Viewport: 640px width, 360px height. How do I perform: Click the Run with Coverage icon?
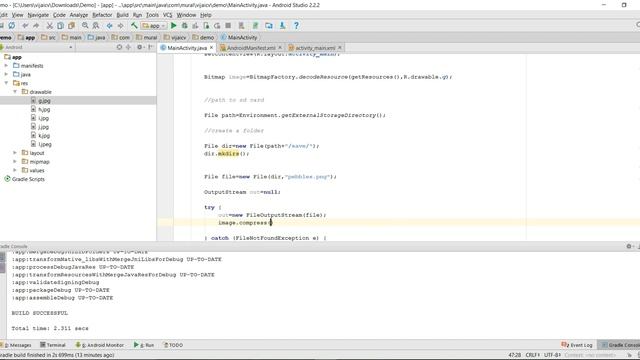(195, 25)
